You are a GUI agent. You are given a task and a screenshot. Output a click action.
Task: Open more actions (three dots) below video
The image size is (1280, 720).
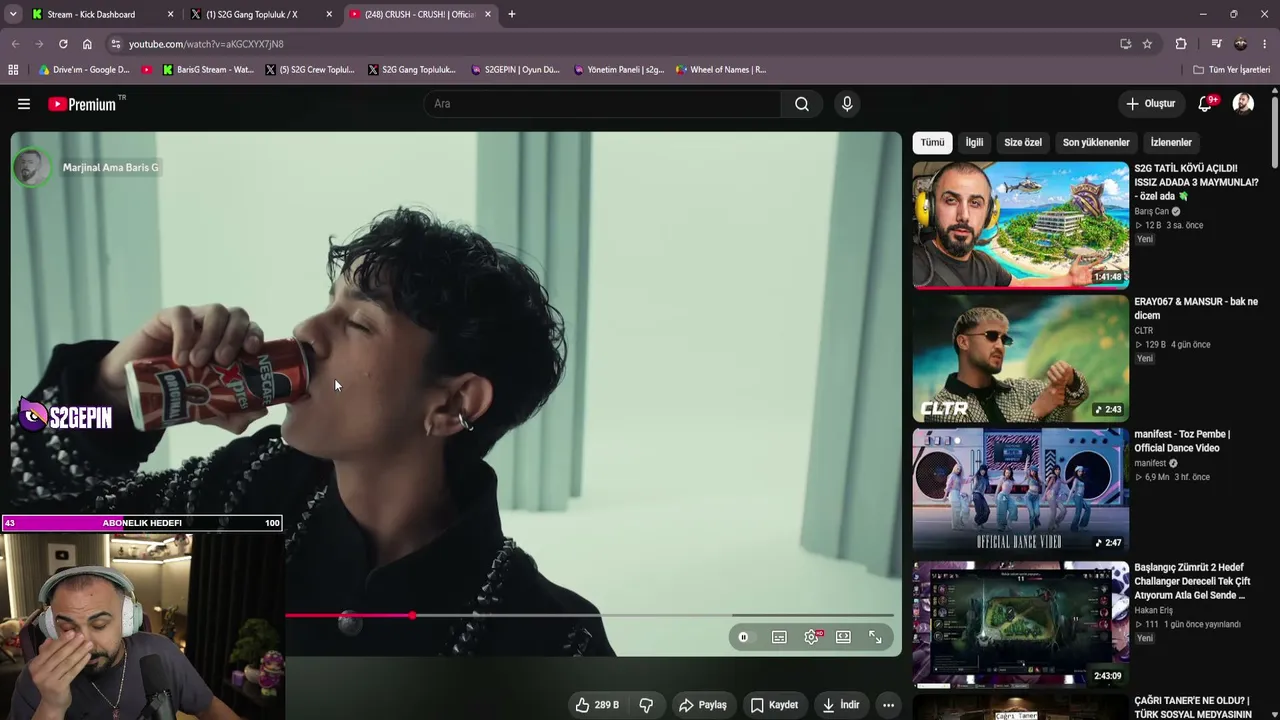coord(888,705)
